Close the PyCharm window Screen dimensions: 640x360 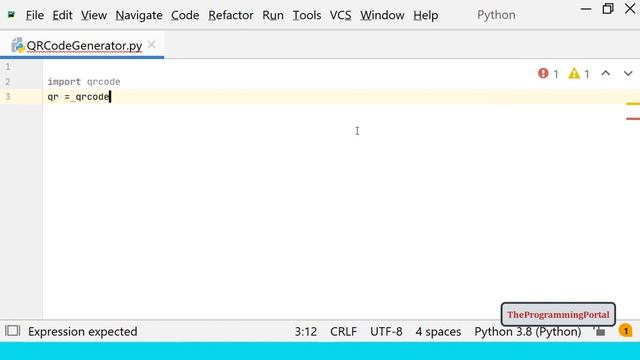pos(630,9)
